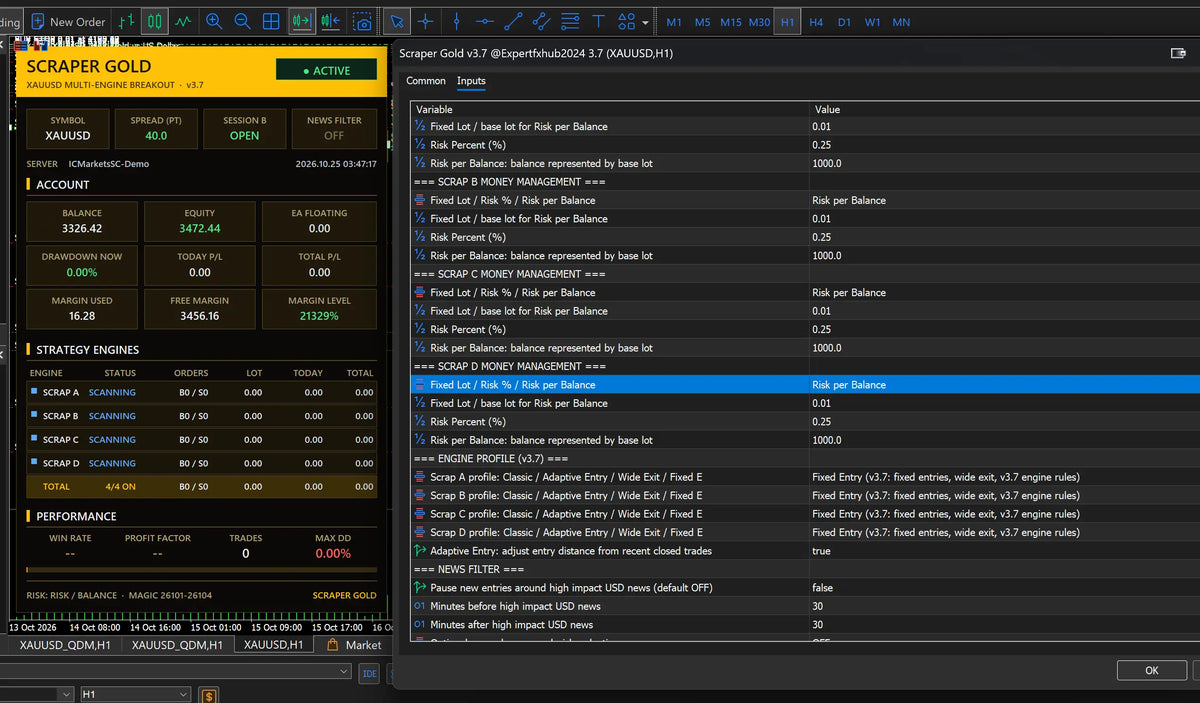Screen dimensions: 1200x703
Task: Confirm settings with the OK button
Action: click(x=1151, y=670)
